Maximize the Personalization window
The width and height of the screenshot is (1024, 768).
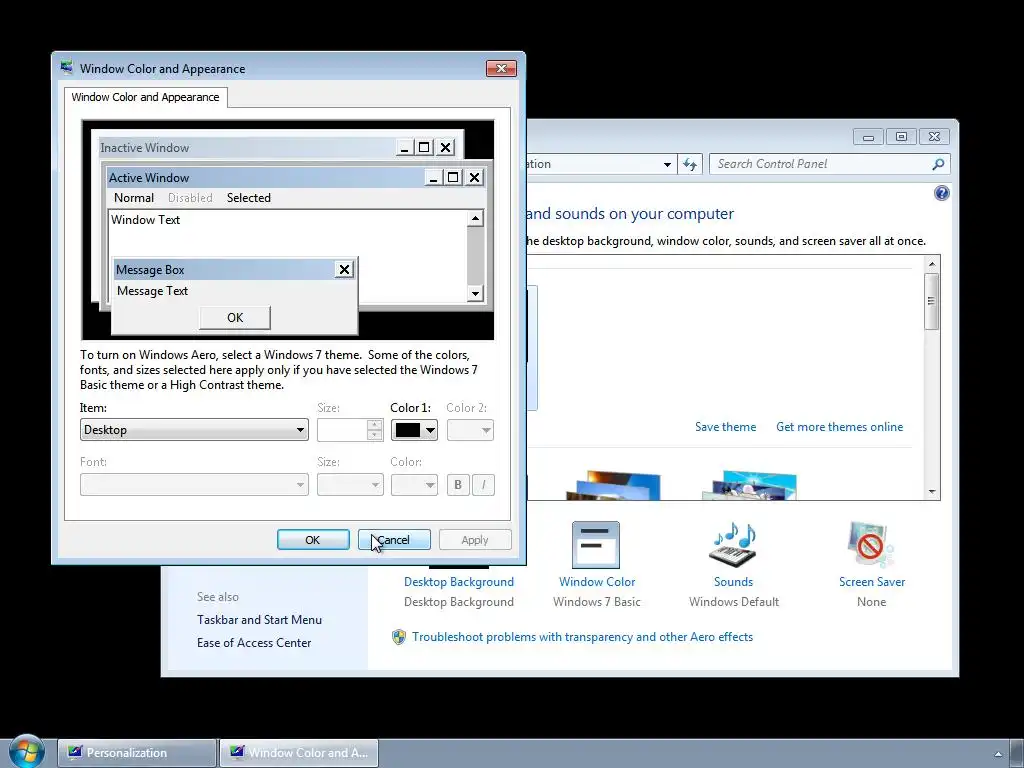pos(901,136)
